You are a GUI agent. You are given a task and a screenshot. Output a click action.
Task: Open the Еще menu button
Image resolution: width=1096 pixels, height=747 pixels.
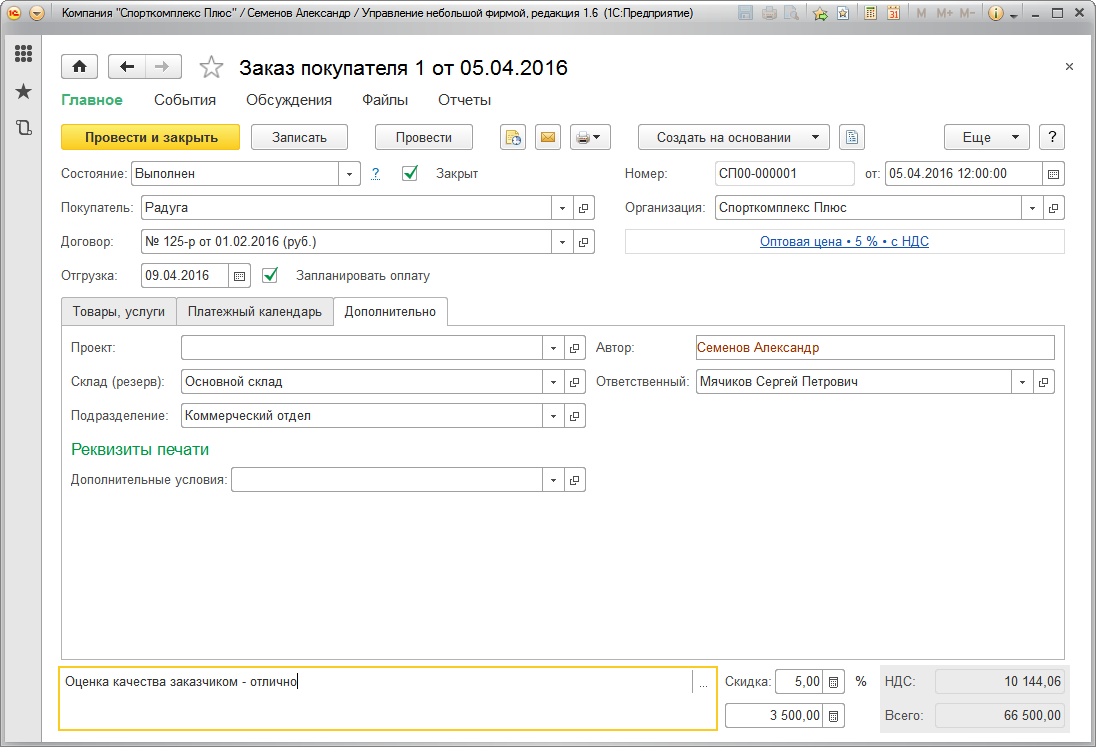pos(986,138)
